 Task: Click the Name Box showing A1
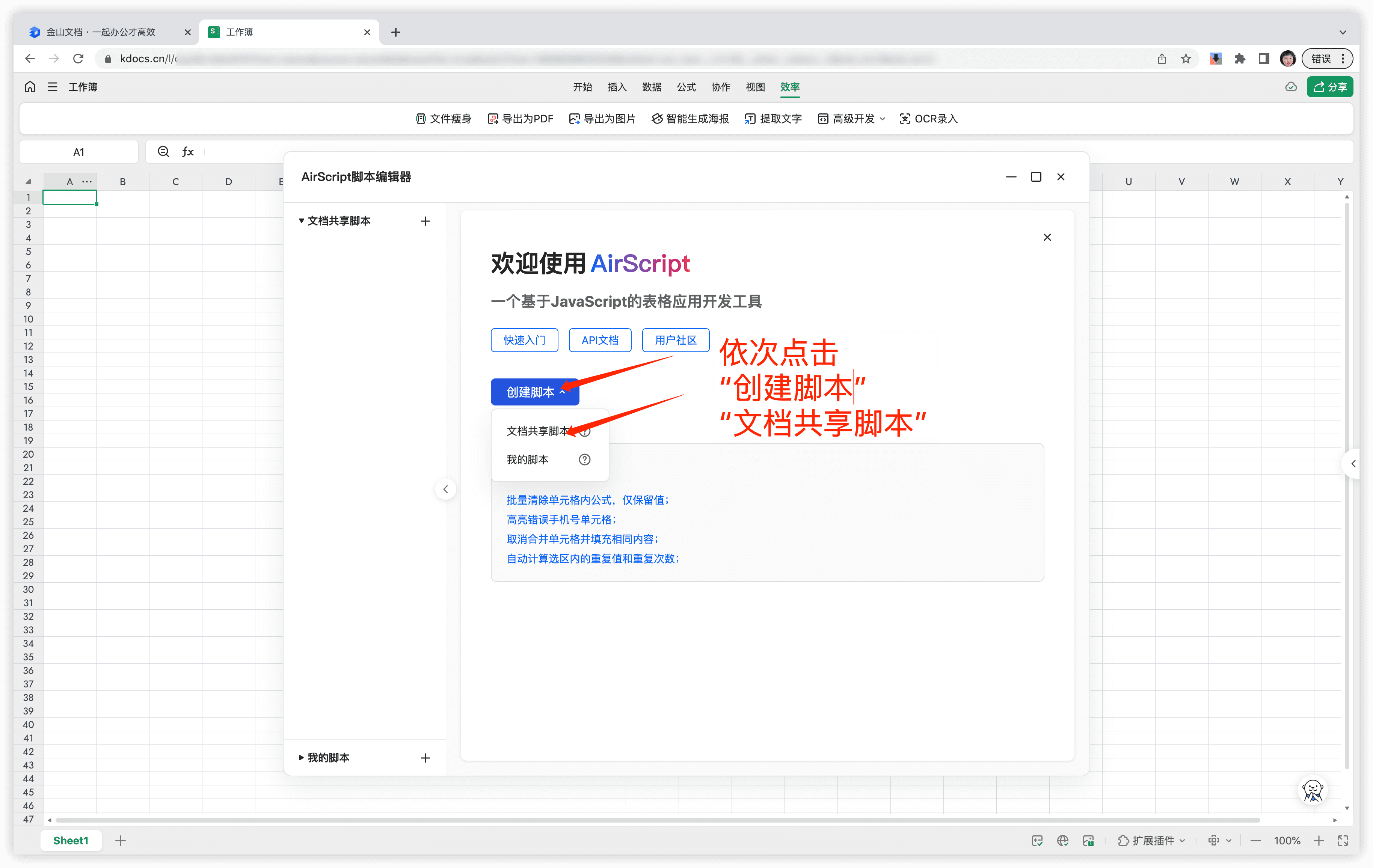[78, 152]
